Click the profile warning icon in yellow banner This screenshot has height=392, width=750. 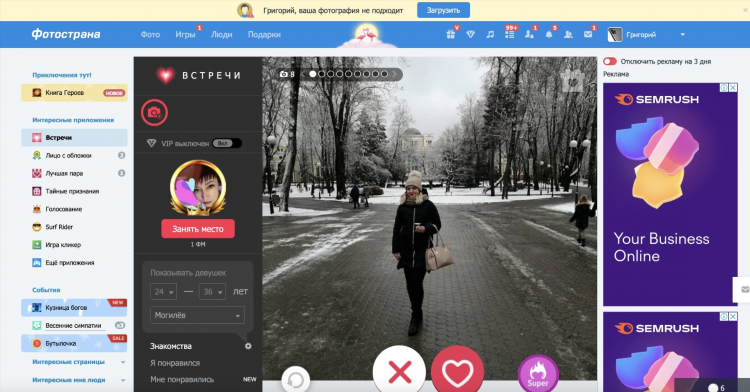[x=245, y=10]
